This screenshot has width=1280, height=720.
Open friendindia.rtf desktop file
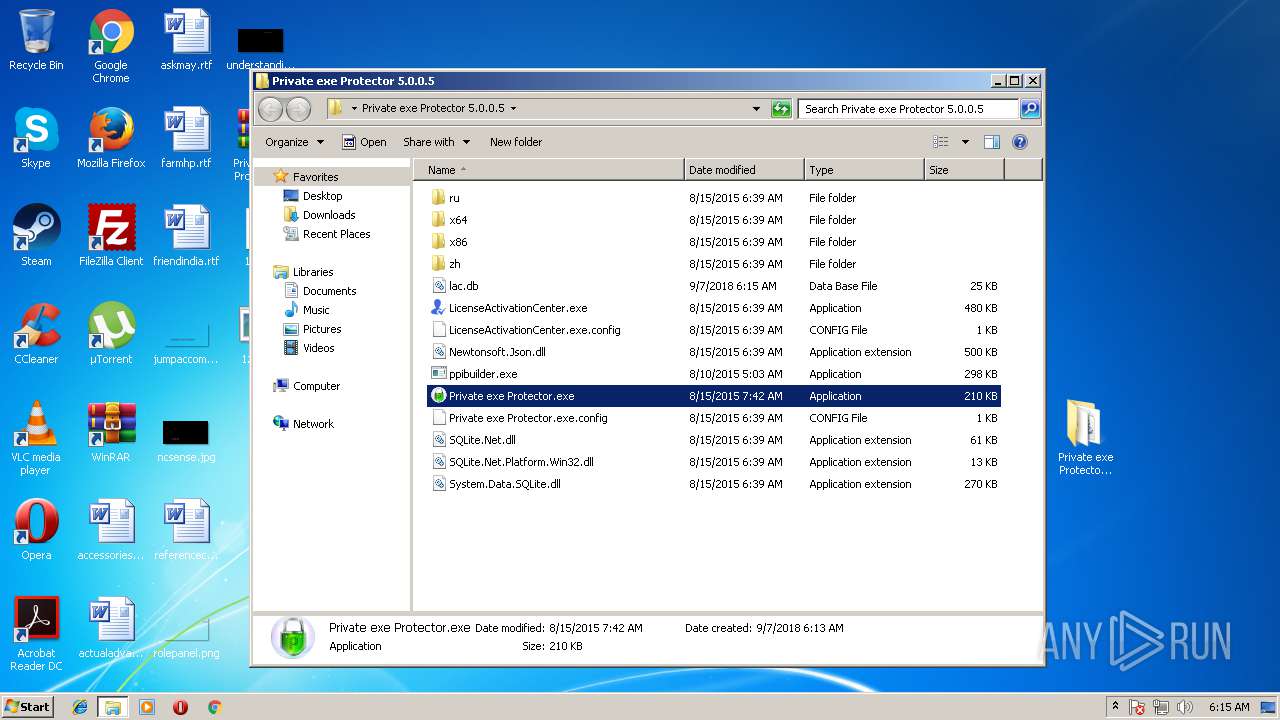point(186,236)
